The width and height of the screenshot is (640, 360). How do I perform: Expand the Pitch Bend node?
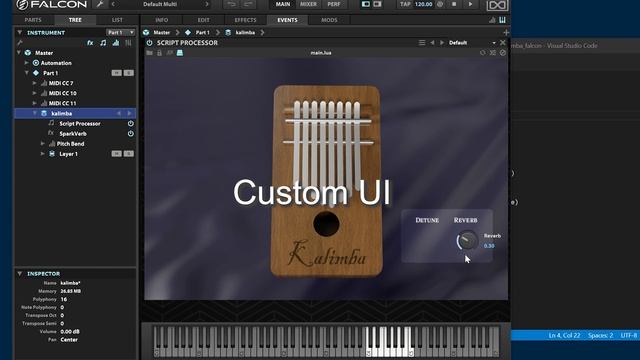pyautogui.click(x=42, y=144)
